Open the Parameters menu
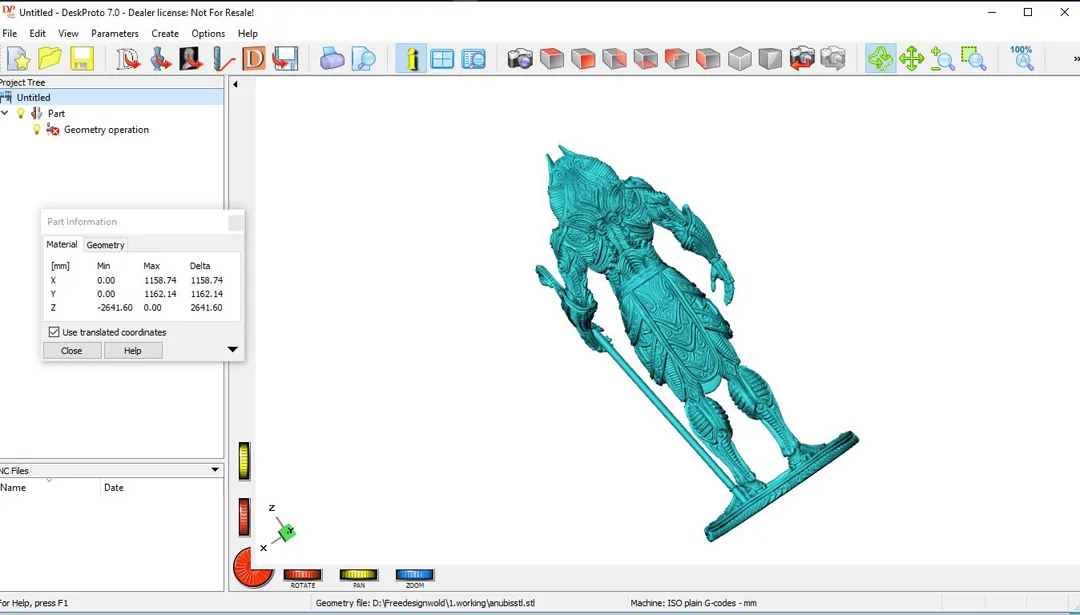 point(114,33)
